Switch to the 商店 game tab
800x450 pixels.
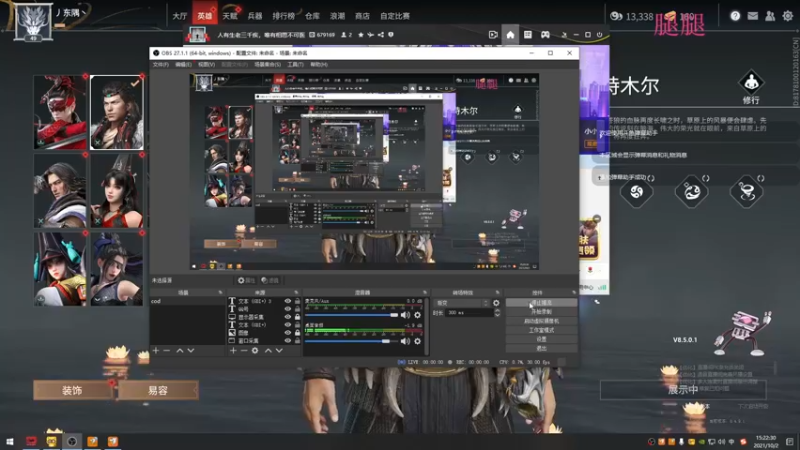[x=362, y=16]
